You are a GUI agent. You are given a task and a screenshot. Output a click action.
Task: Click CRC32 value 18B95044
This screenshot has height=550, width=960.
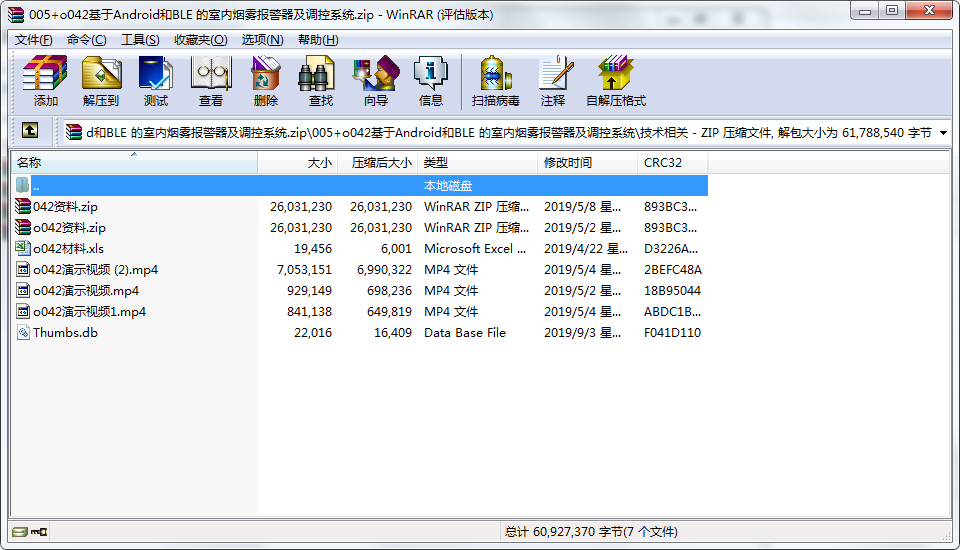tap(672, 290)
